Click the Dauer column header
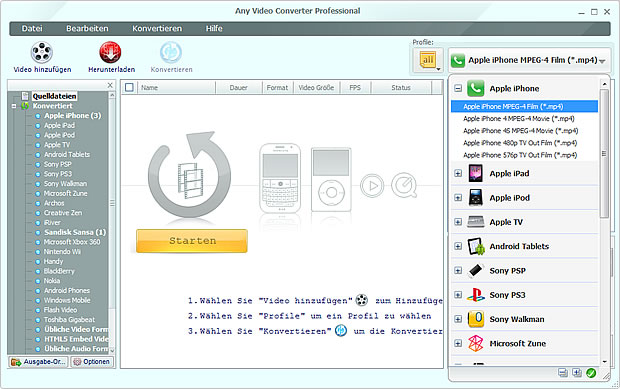The height and width of the screenshot is (389, 620). (239, 88)
